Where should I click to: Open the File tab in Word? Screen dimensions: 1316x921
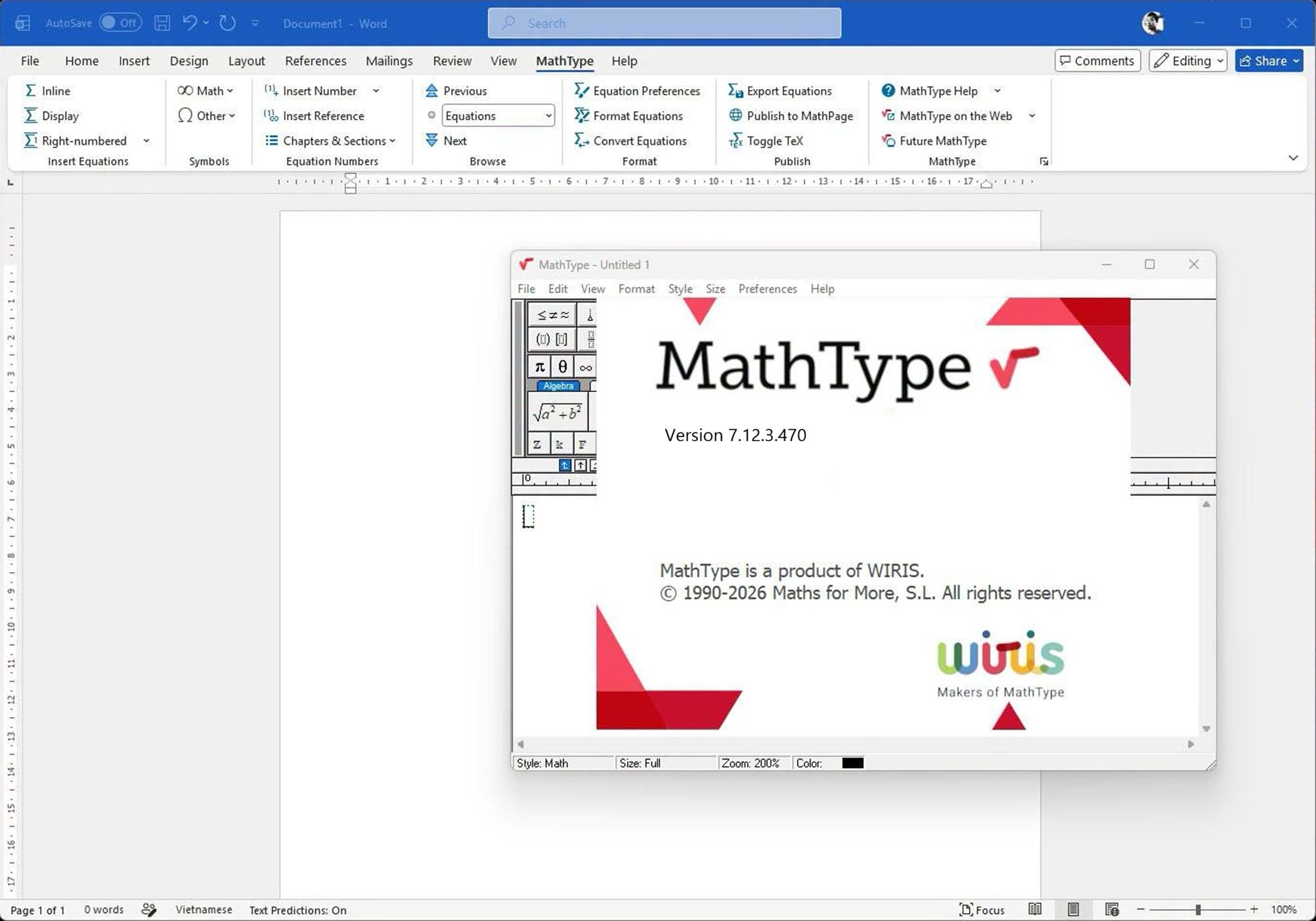(30, 60)
